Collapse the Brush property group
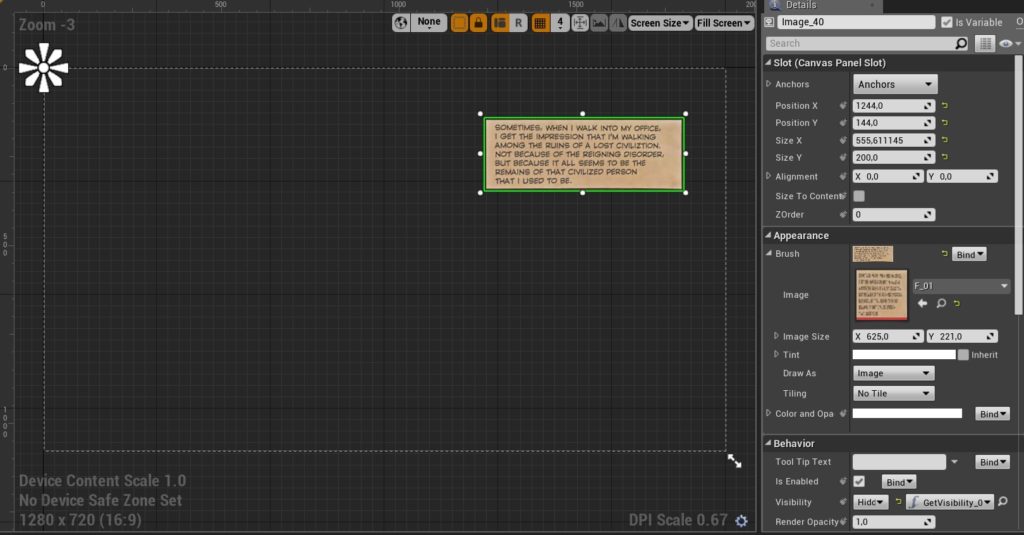 tap(769, 253)
